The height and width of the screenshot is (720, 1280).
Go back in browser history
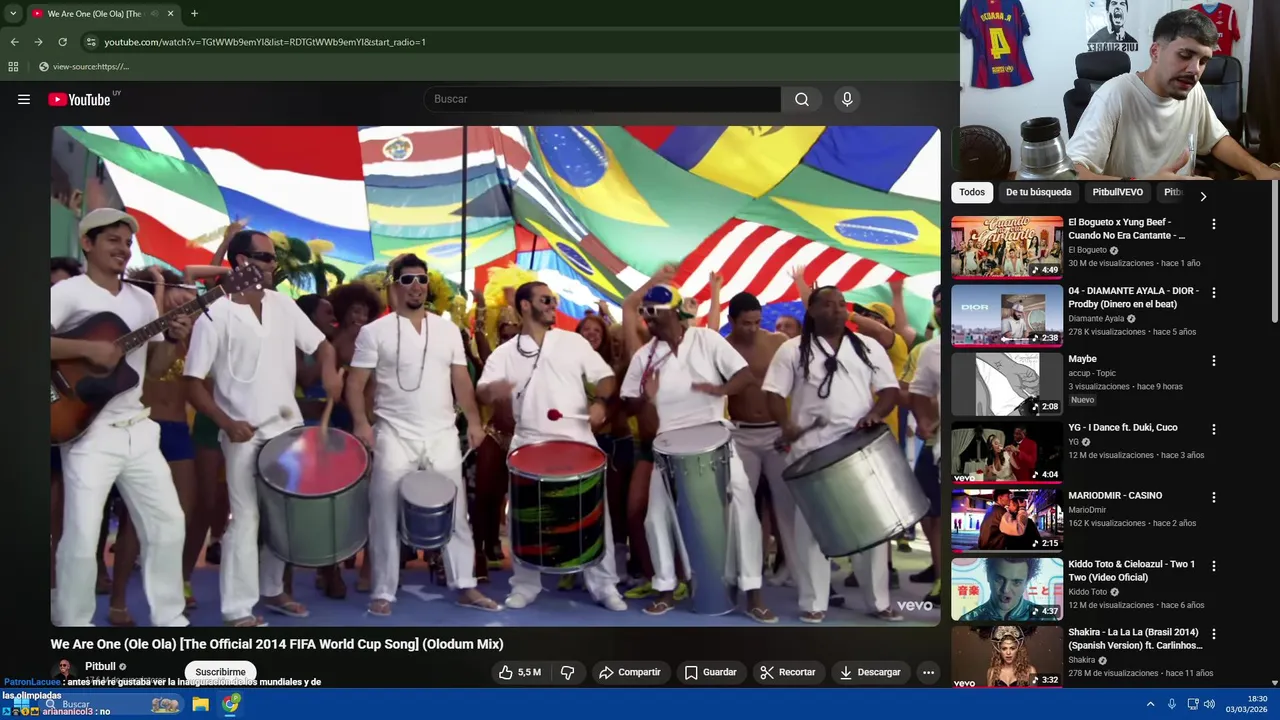coord(14,42)
